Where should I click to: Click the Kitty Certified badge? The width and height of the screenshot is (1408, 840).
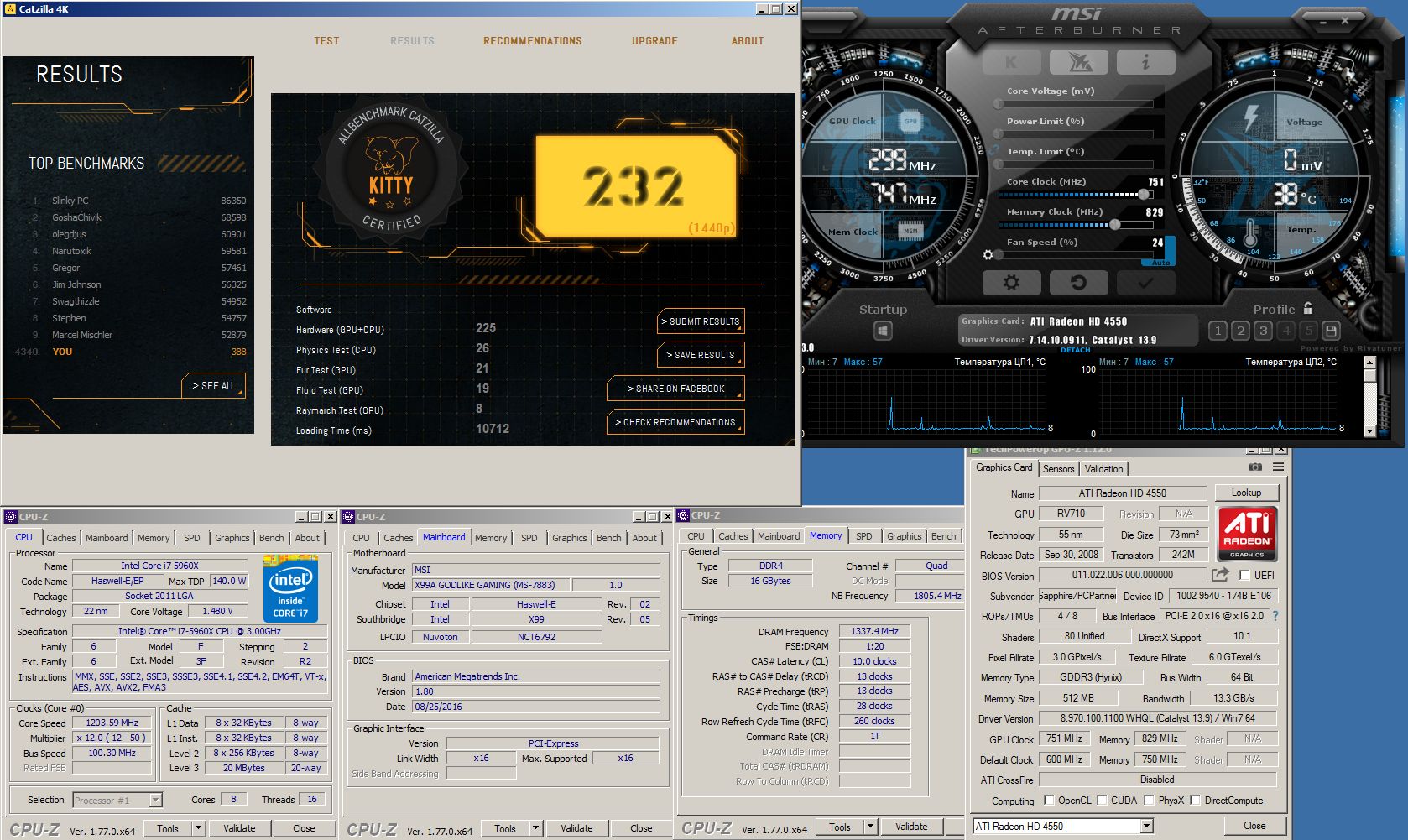(391, 170)
